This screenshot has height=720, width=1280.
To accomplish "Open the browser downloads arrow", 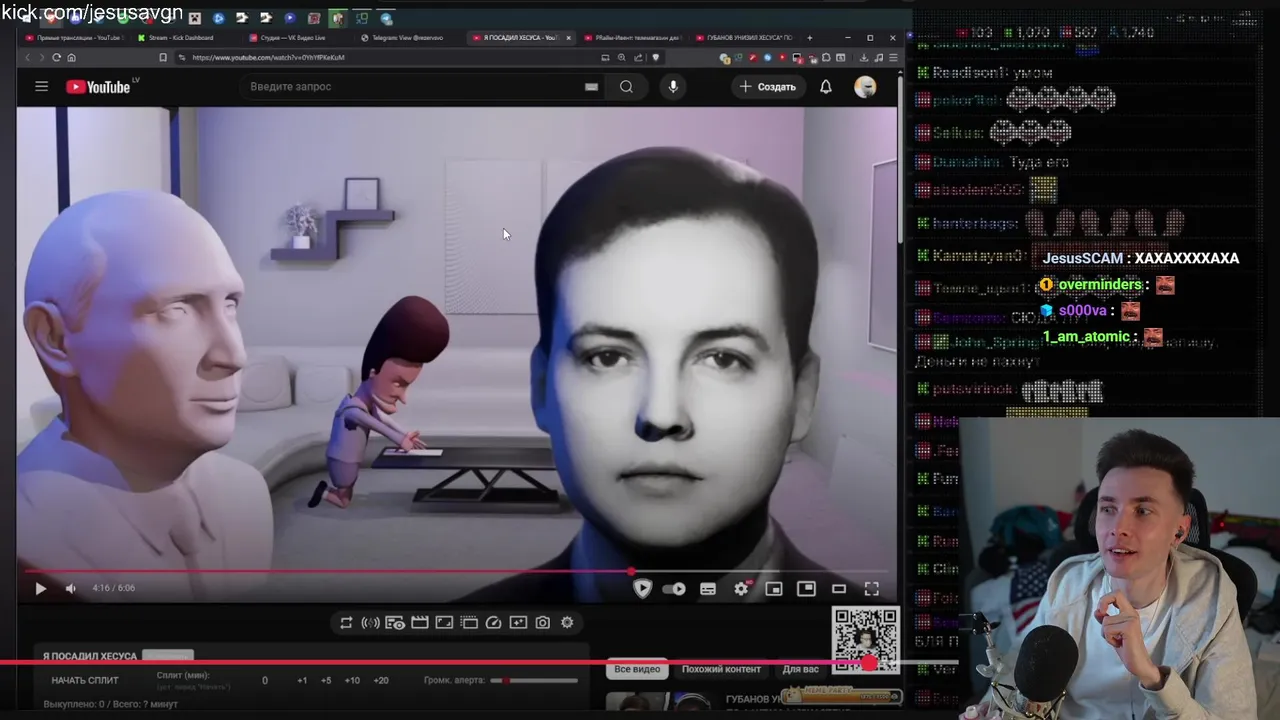I will pyautogui.click(x=863, y=58).
